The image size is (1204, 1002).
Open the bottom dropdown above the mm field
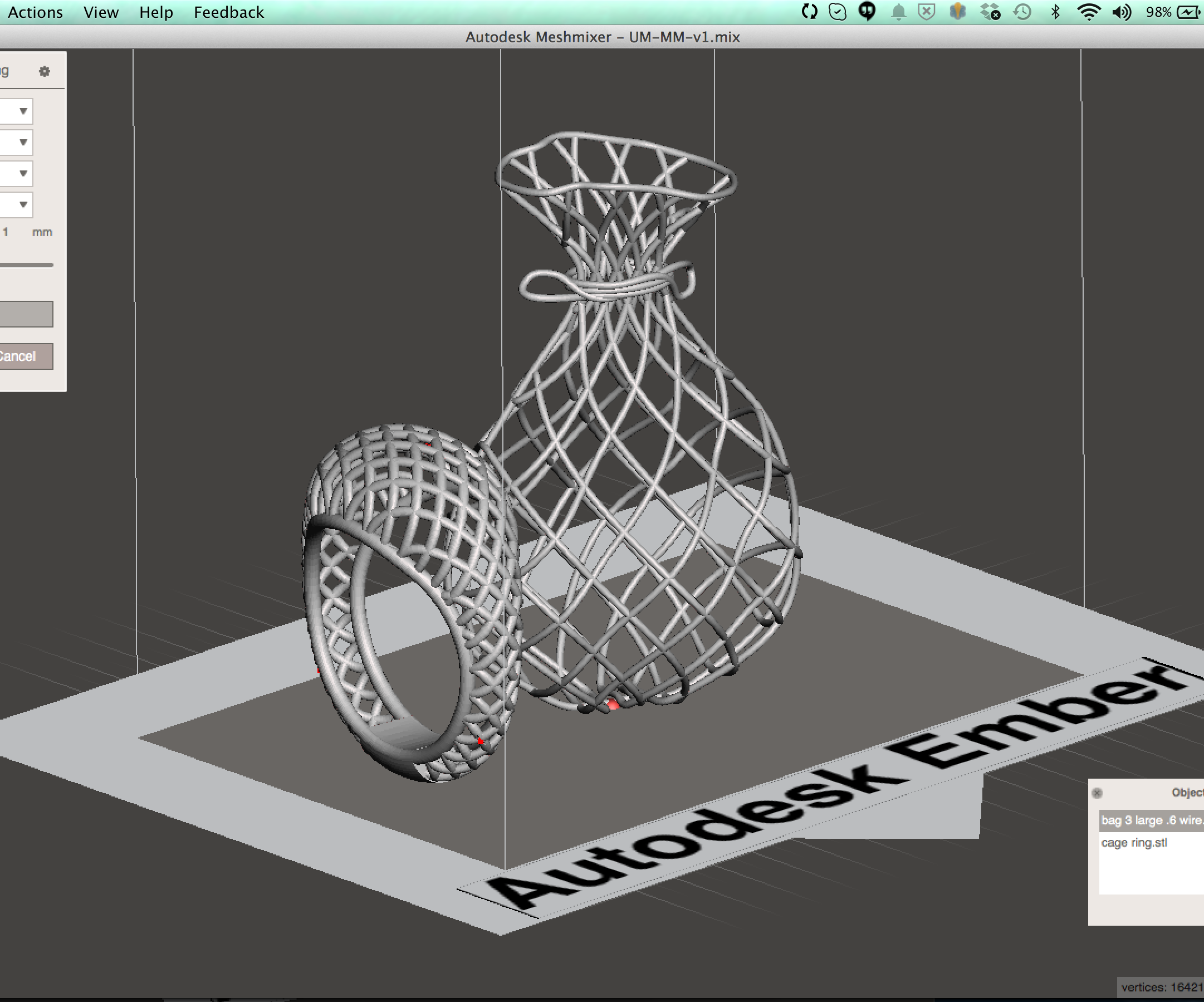tap(22, 204)
